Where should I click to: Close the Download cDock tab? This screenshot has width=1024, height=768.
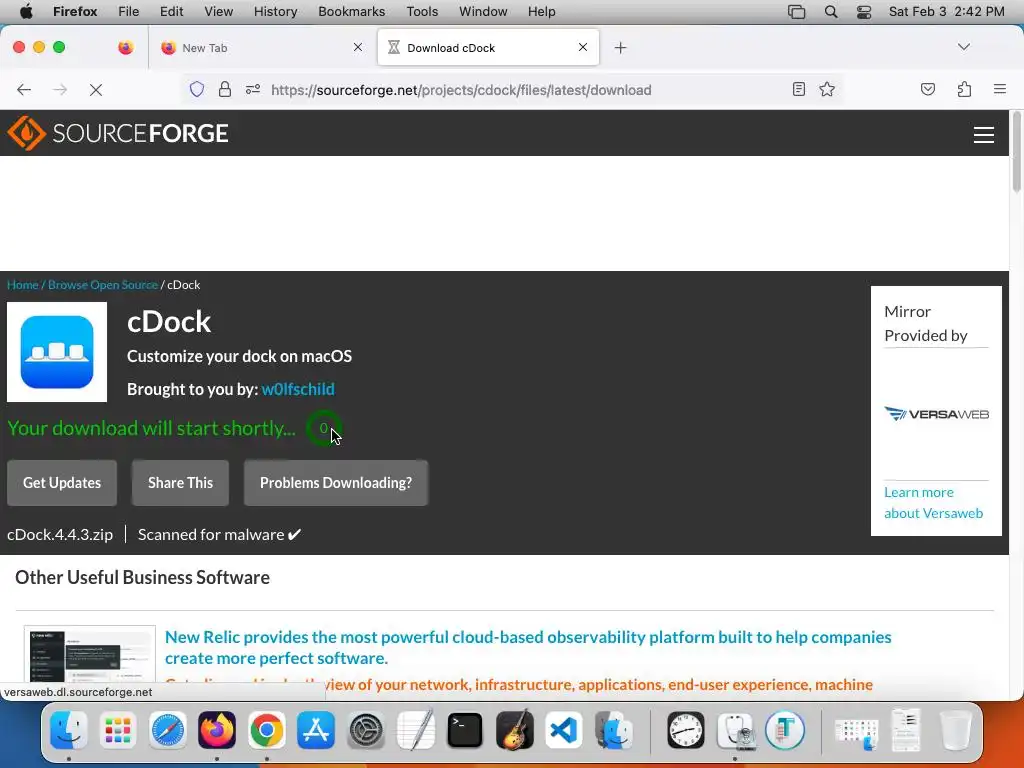(x=583, y=47)
